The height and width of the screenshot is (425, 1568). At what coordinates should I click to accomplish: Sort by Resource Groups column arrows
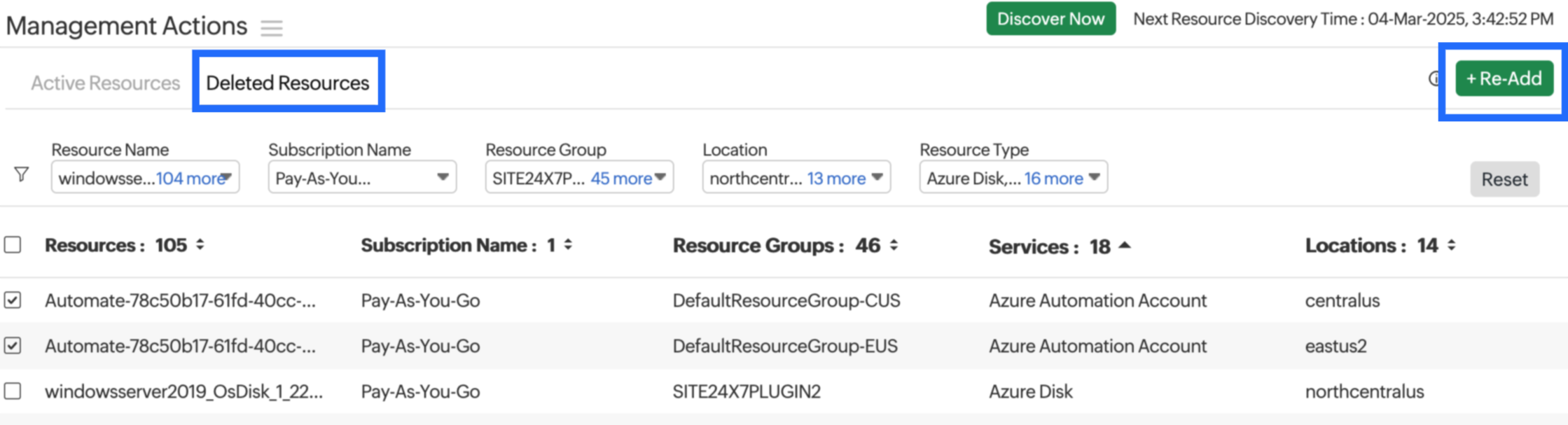894,246
